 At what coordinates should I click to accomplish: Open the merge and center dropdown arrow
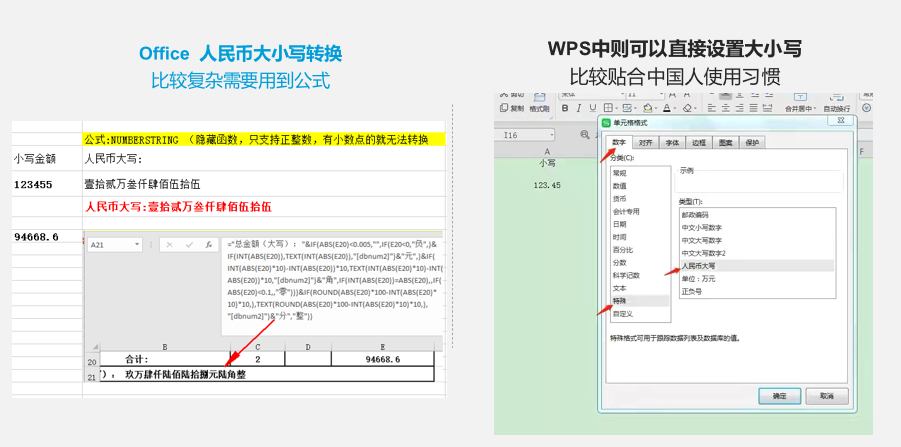pos(815,109)
